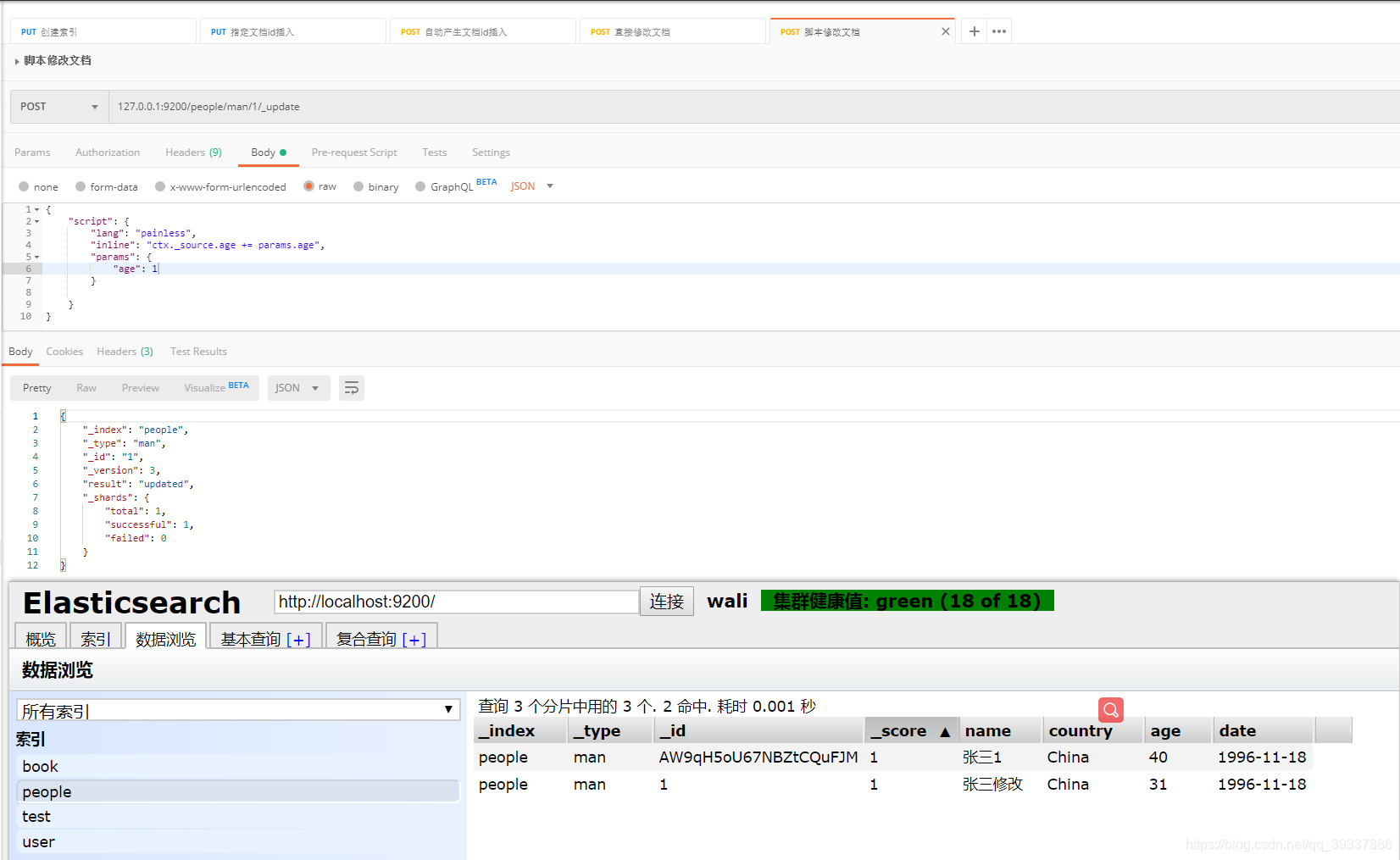Switch the response view to Raw
The image size is (1400, 860).
tap(86, 388)
